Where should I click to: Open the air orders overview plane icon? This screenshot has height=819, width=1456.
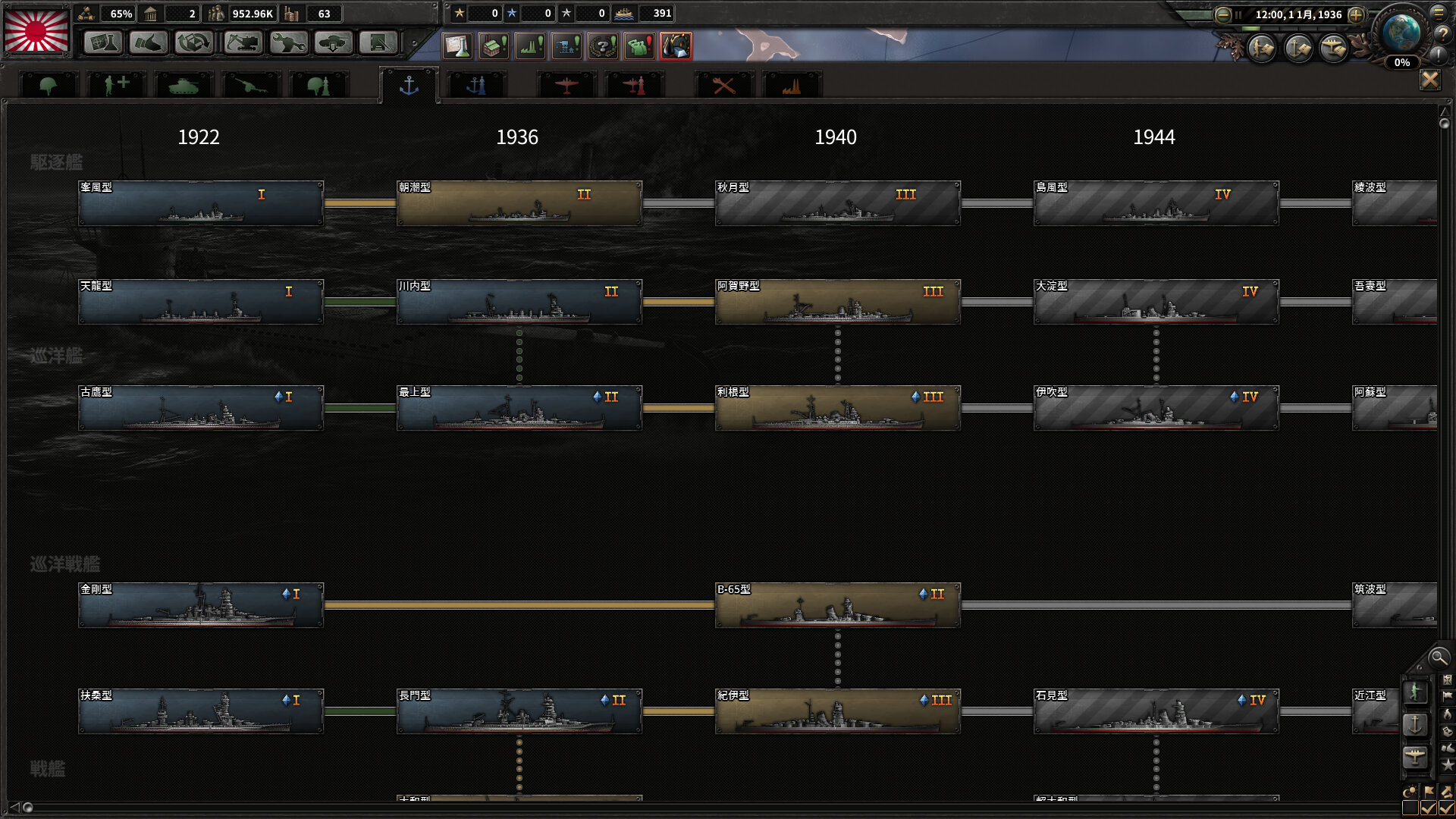1334,49
